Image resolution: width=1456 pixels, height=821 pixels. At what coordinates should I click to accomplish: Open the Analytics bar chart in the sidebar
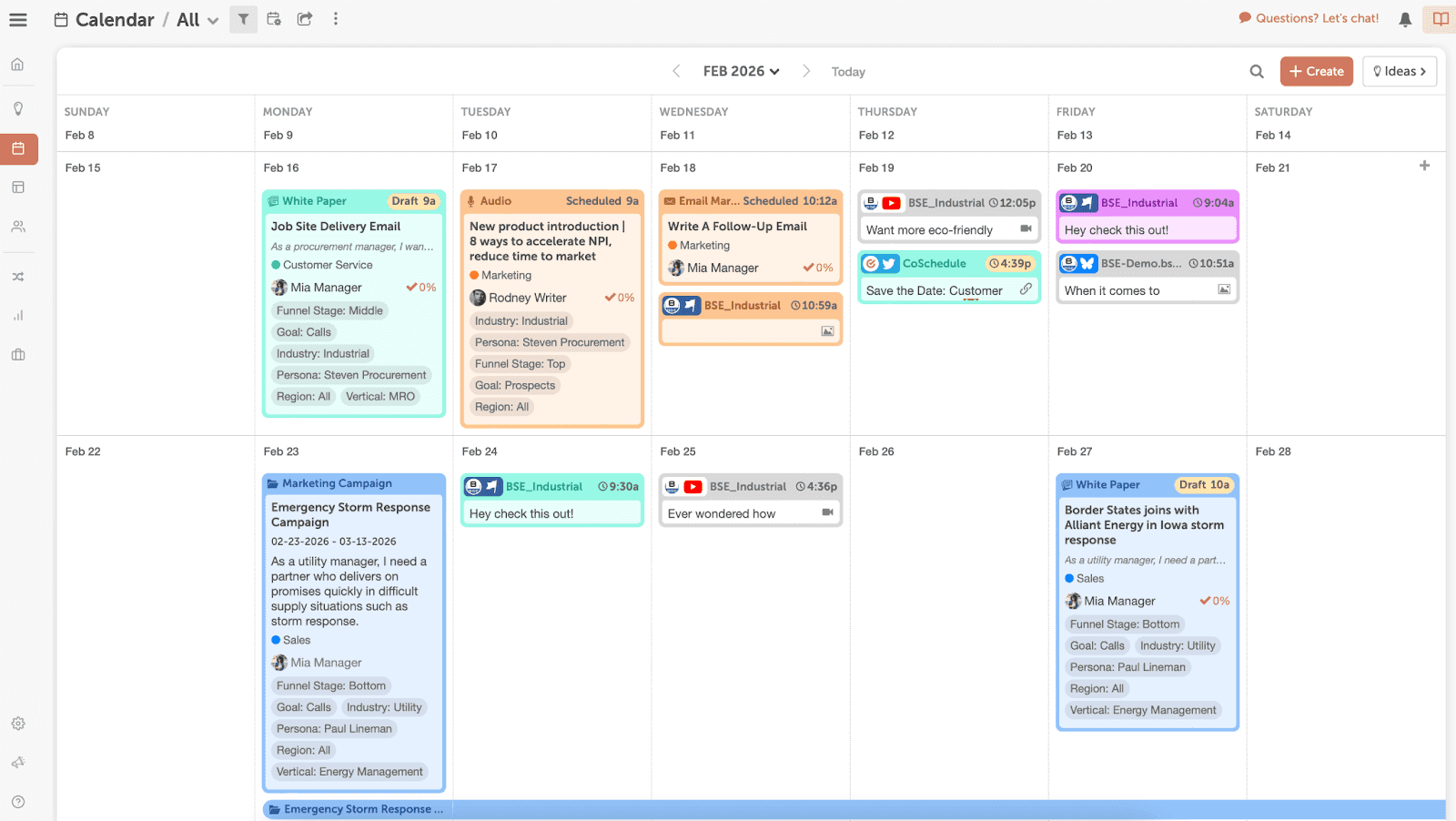pos(18,315)
